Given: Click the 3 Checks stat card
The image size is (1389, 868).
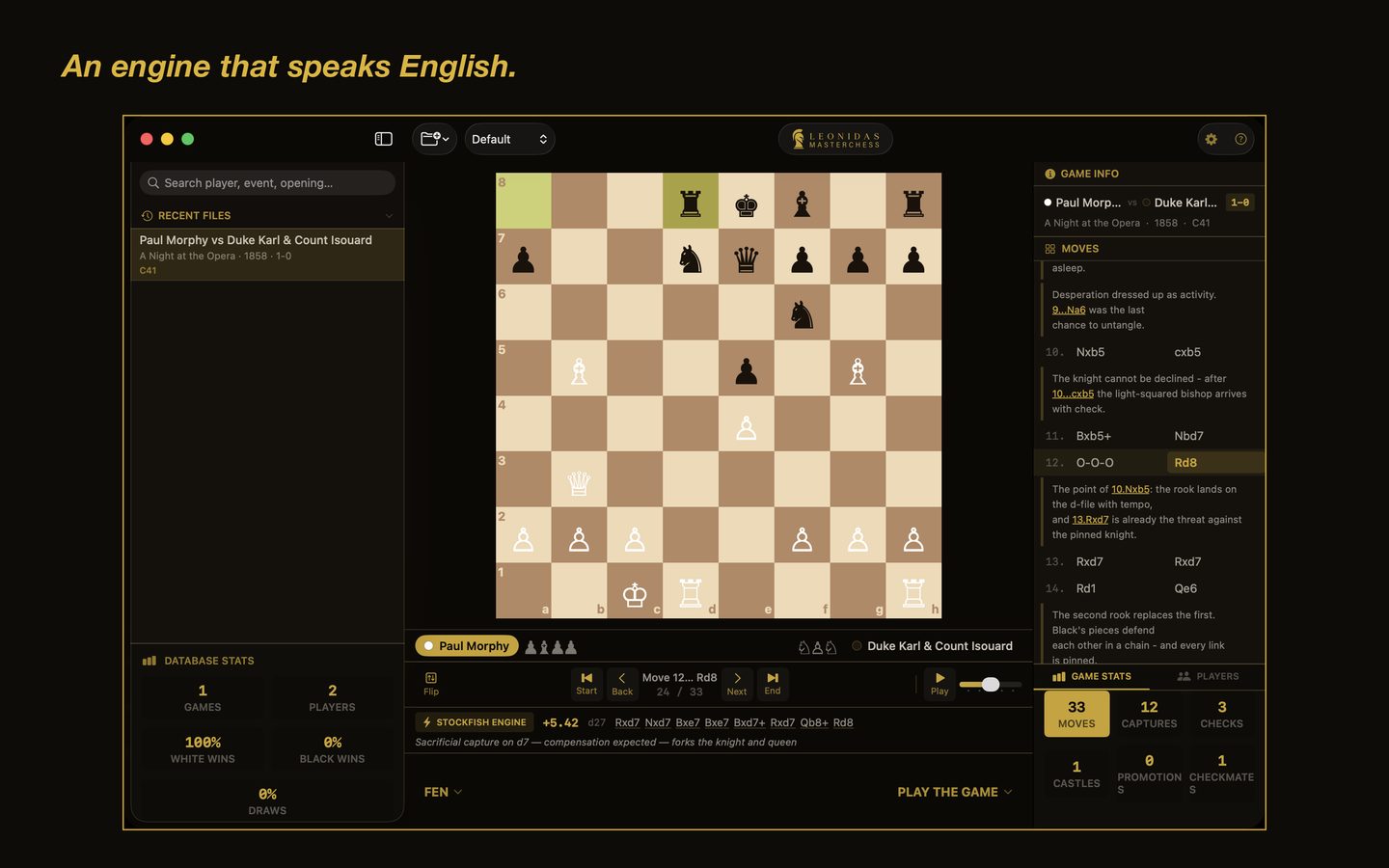Looking at the screenshot, I should [1221, 715].
